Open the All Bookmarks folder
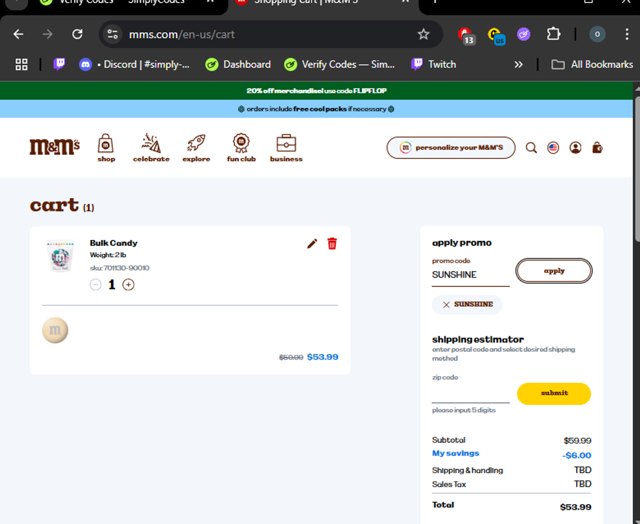This screenshot has width=640, height=524. [592, 64]
